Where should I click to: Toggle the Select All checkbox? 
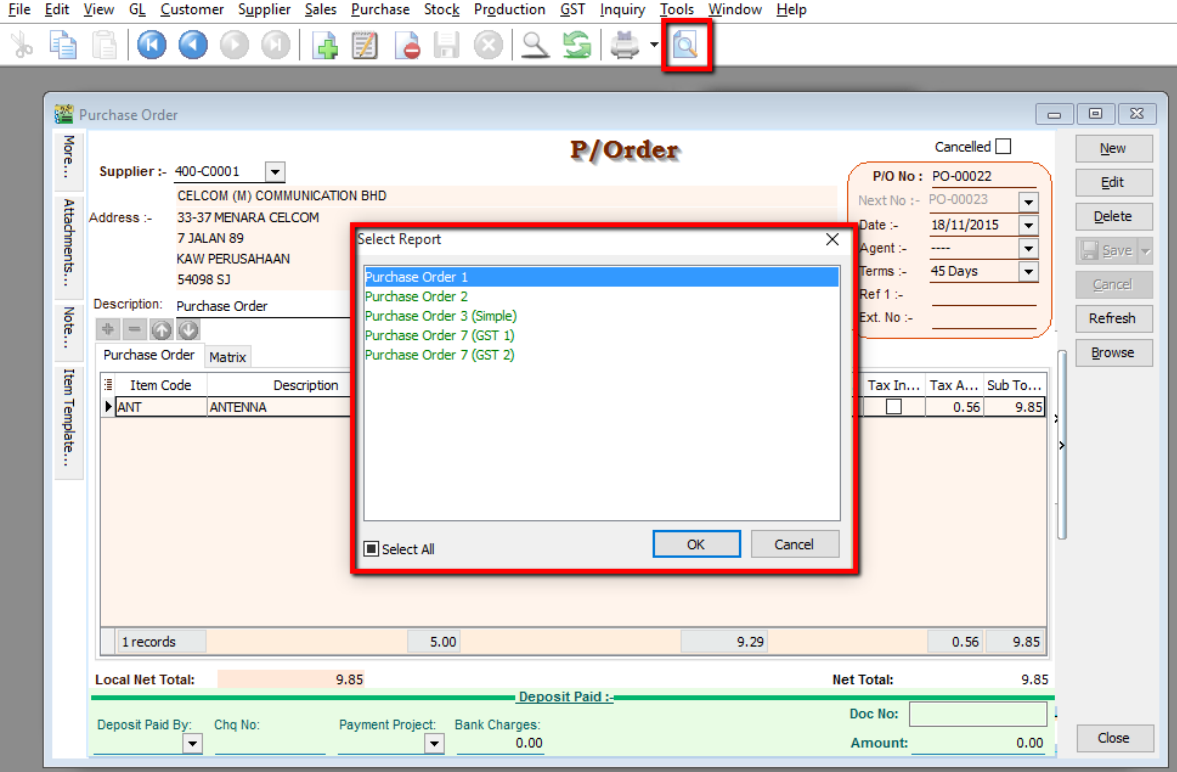coord(371,549)
